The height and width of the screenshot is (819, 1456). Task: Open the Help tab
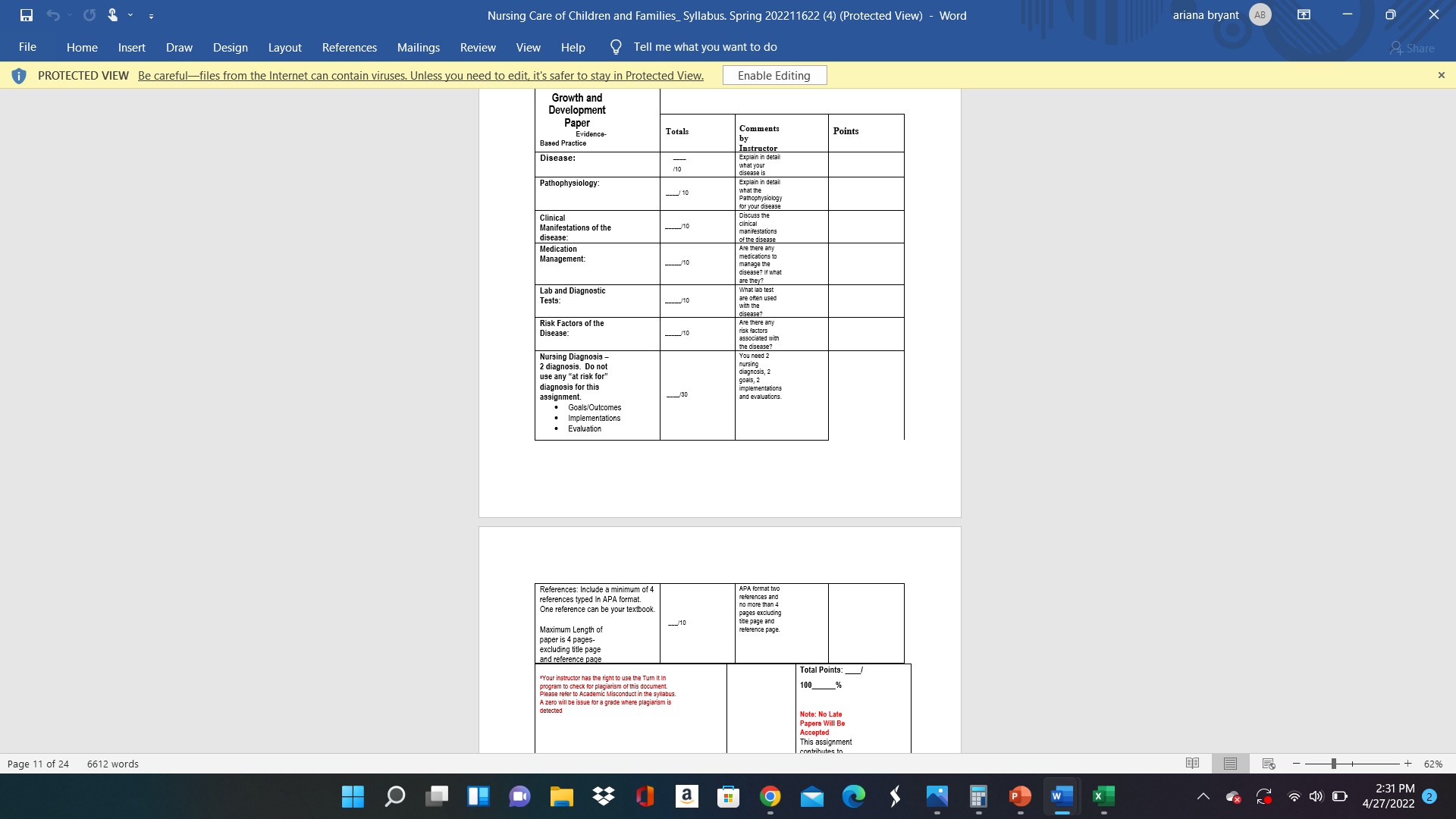(573, 47)
